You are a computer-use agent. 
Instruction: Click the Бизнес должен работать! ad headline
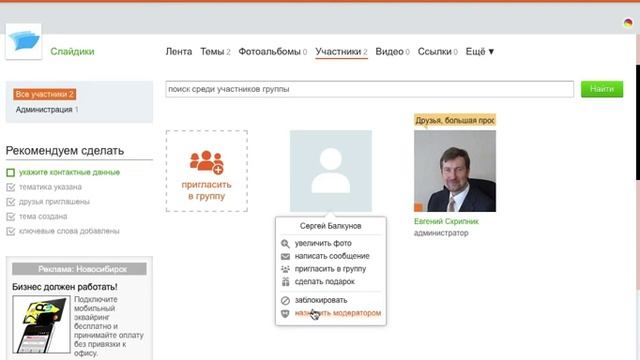point(64,287)
